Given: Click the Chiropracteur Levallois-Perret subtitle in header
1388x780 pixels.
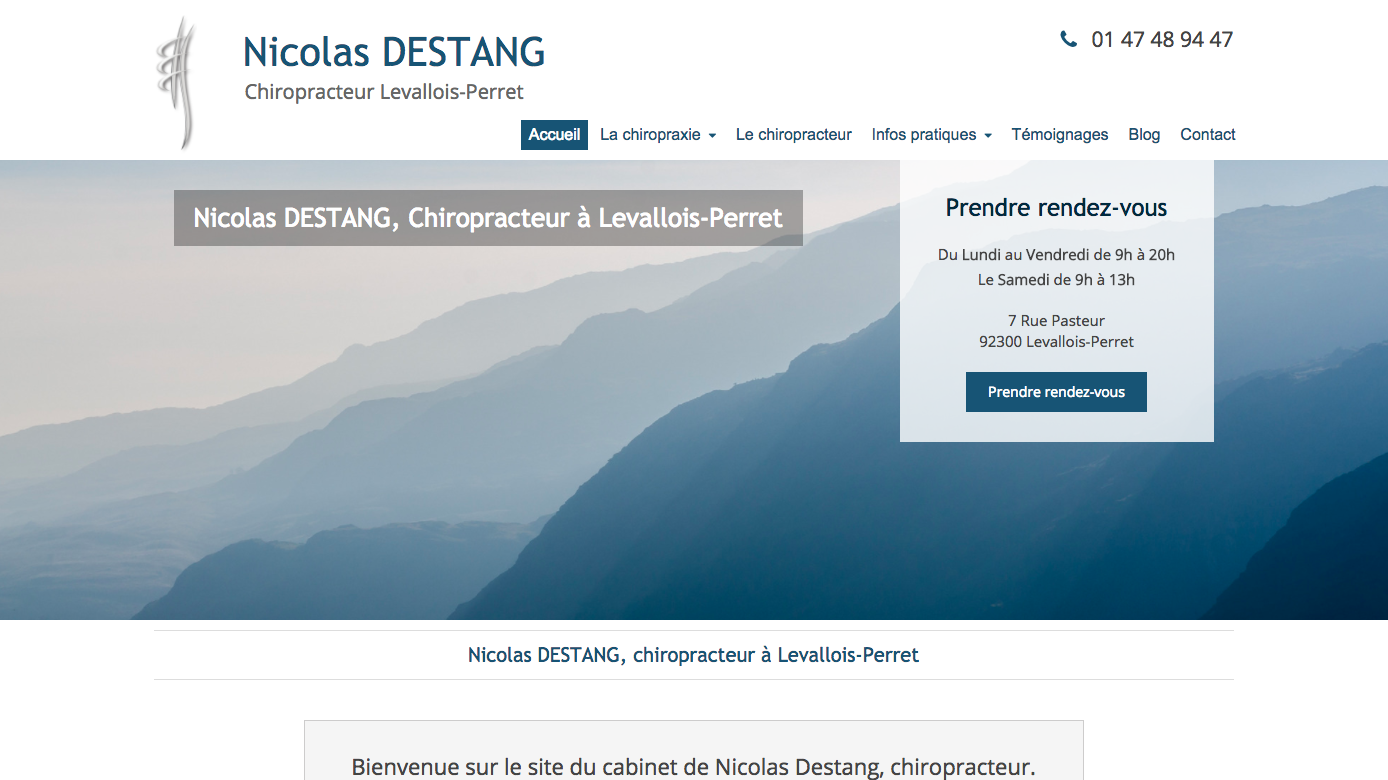Looking at the screenshot, I should (384, 92).
